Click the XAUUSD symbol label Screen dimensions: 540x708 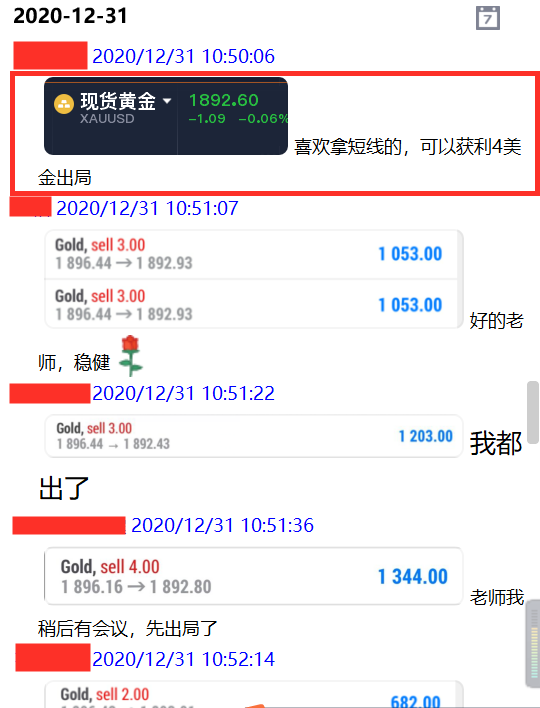107,119
